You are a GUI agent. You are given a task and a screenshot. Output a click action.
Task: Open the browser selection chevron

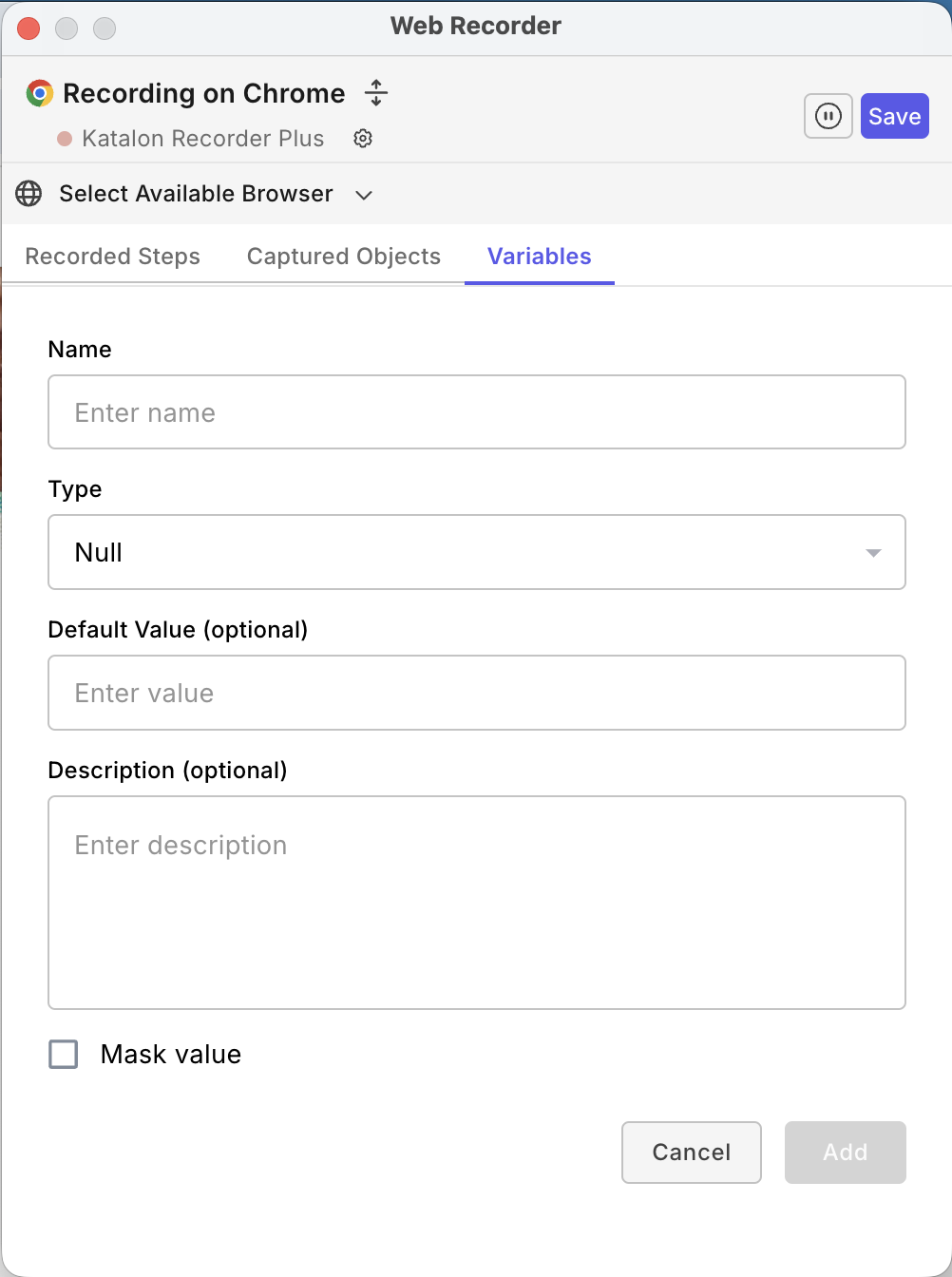[363, 195]
